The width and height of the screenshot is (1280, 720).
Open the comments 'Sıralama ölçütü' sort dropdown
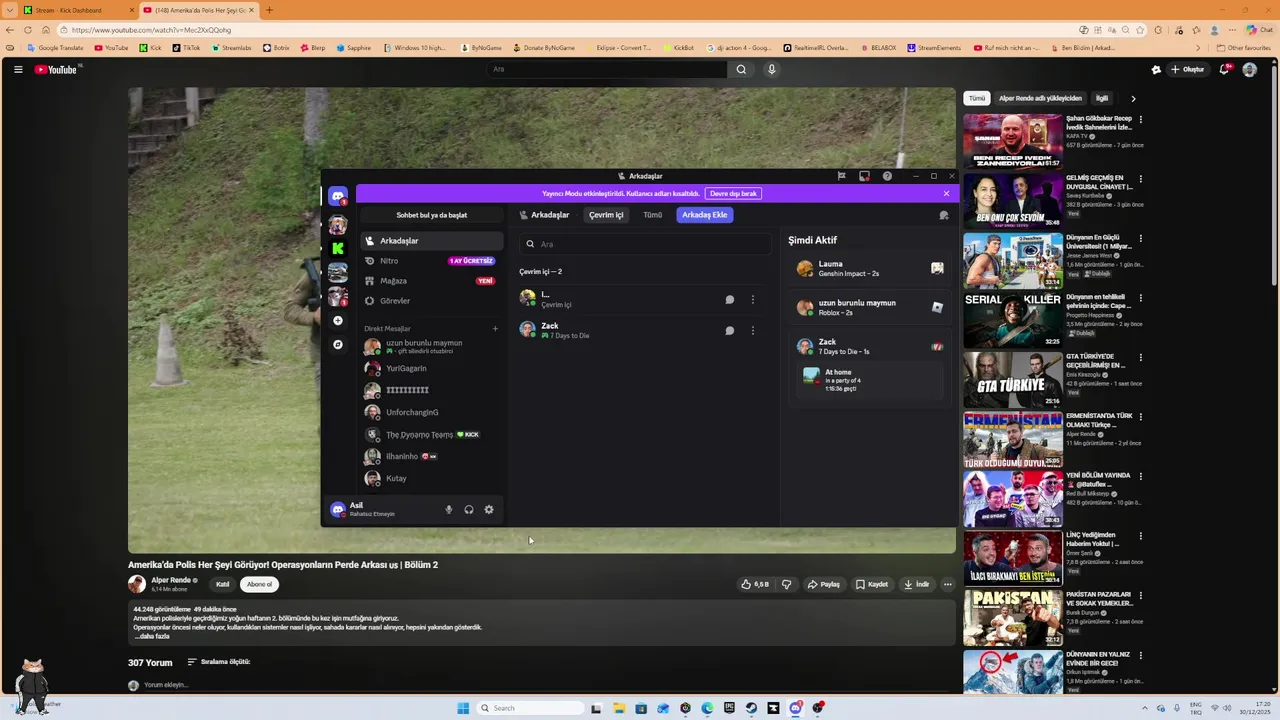(x=218, y=662)
